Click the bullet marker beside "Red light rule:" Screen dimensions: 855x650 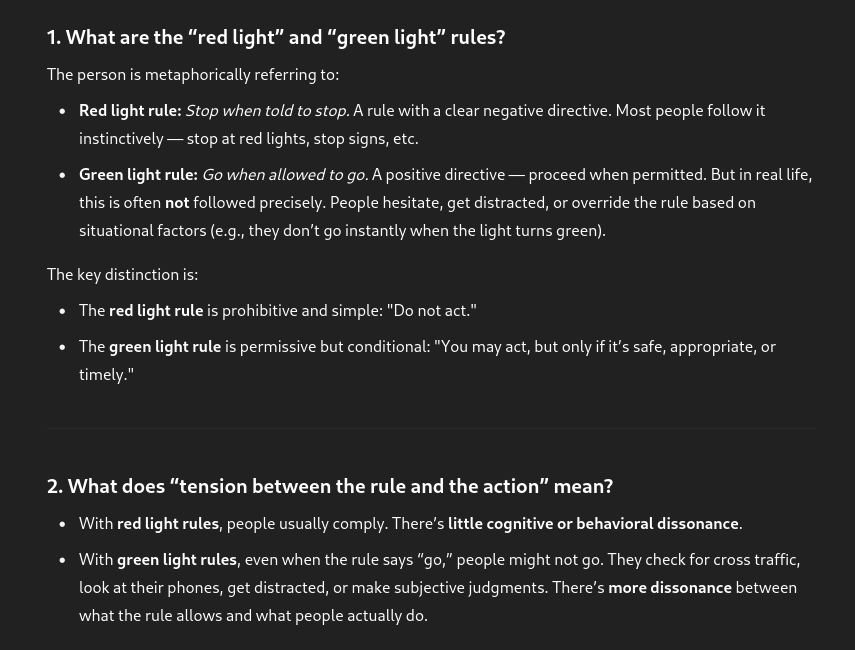click(63, 112)
